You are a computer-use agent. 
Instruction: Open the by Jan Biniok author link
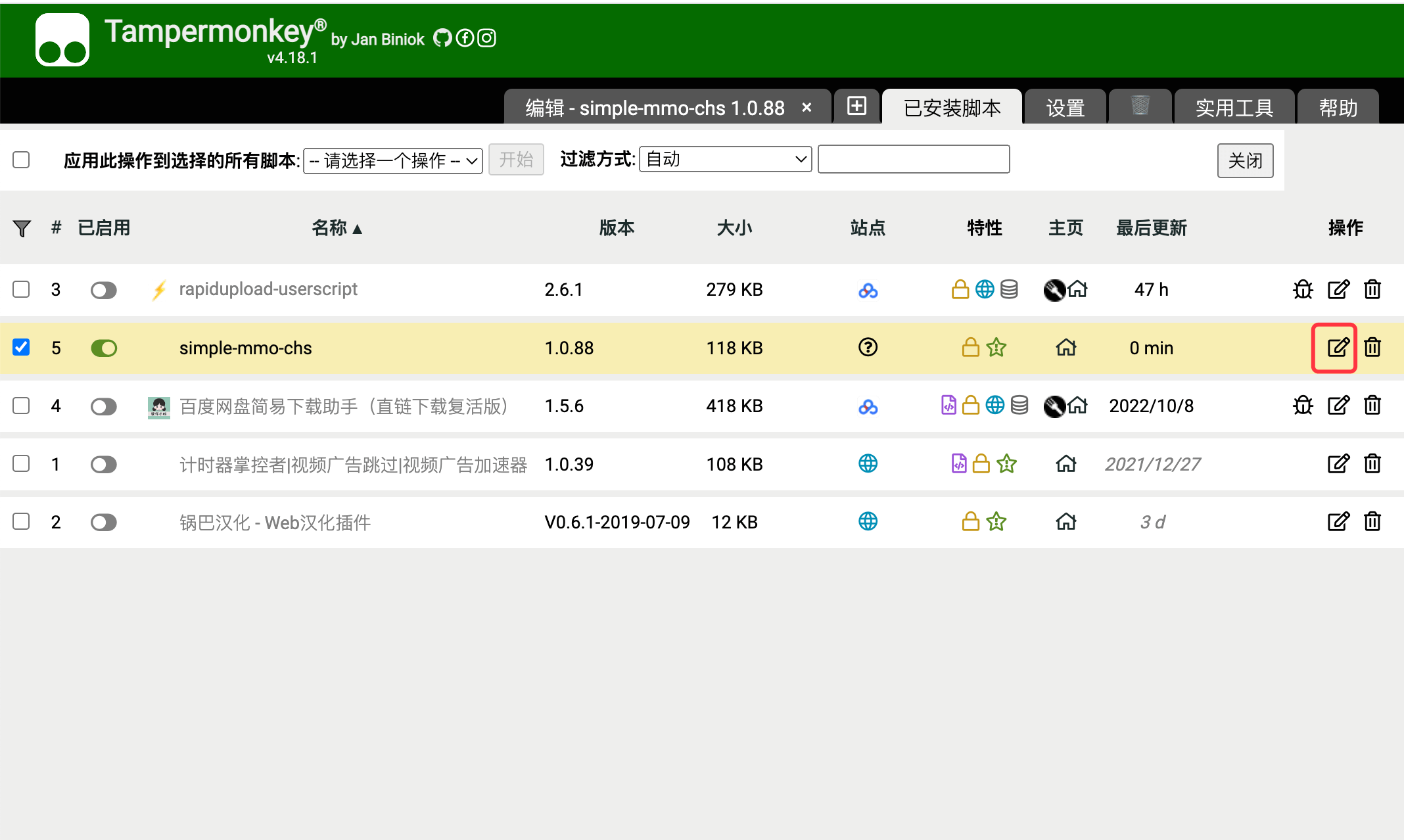tap(377, 39)
